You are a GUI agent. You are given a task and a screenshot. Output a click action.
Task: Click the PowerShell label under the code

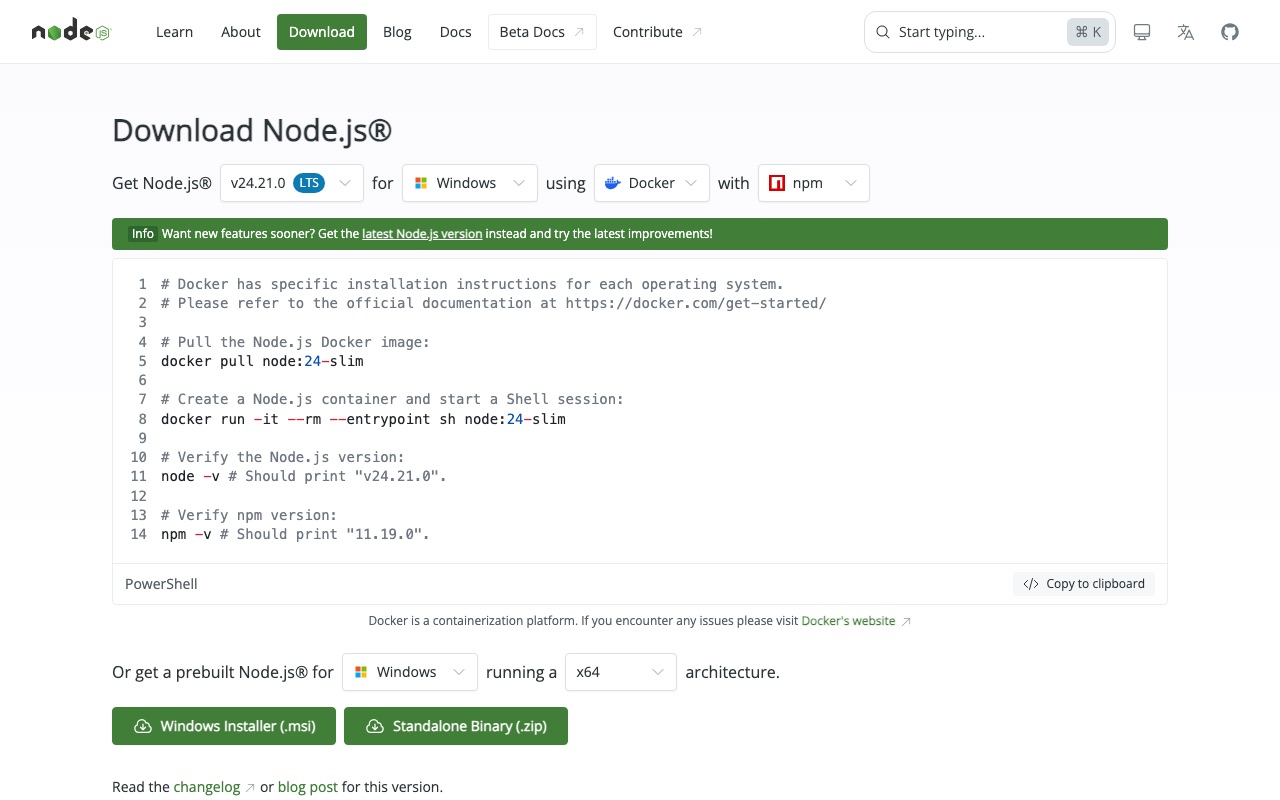161,584
